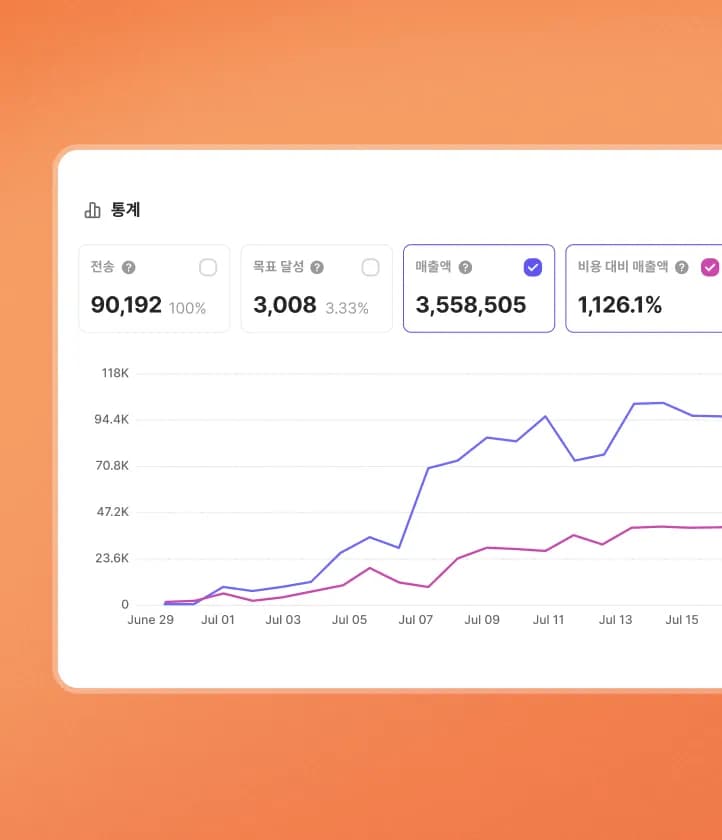Open the help tooltip for 목표 달성
The height and width of the screenshot is (840, 722).
pos(317,268)
